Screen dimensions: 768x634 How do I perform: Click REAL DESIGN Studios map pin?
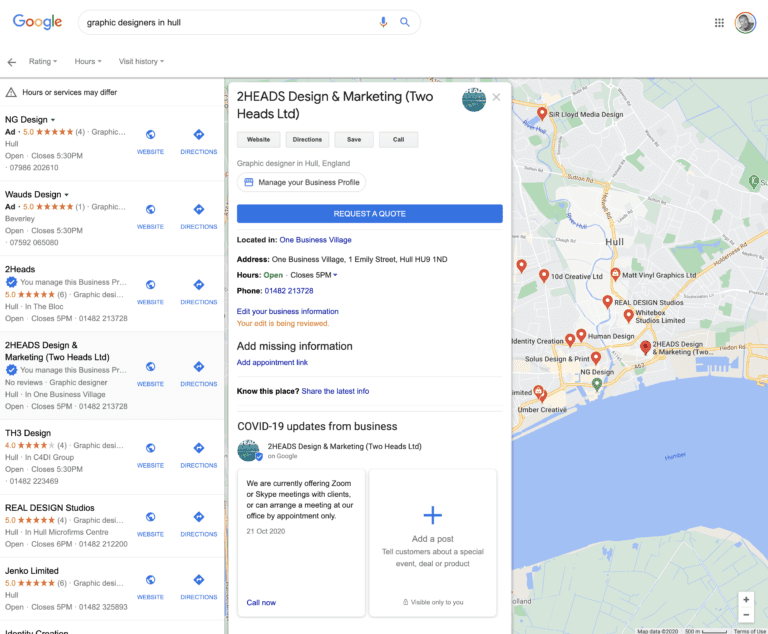click(x=607, y=301)
